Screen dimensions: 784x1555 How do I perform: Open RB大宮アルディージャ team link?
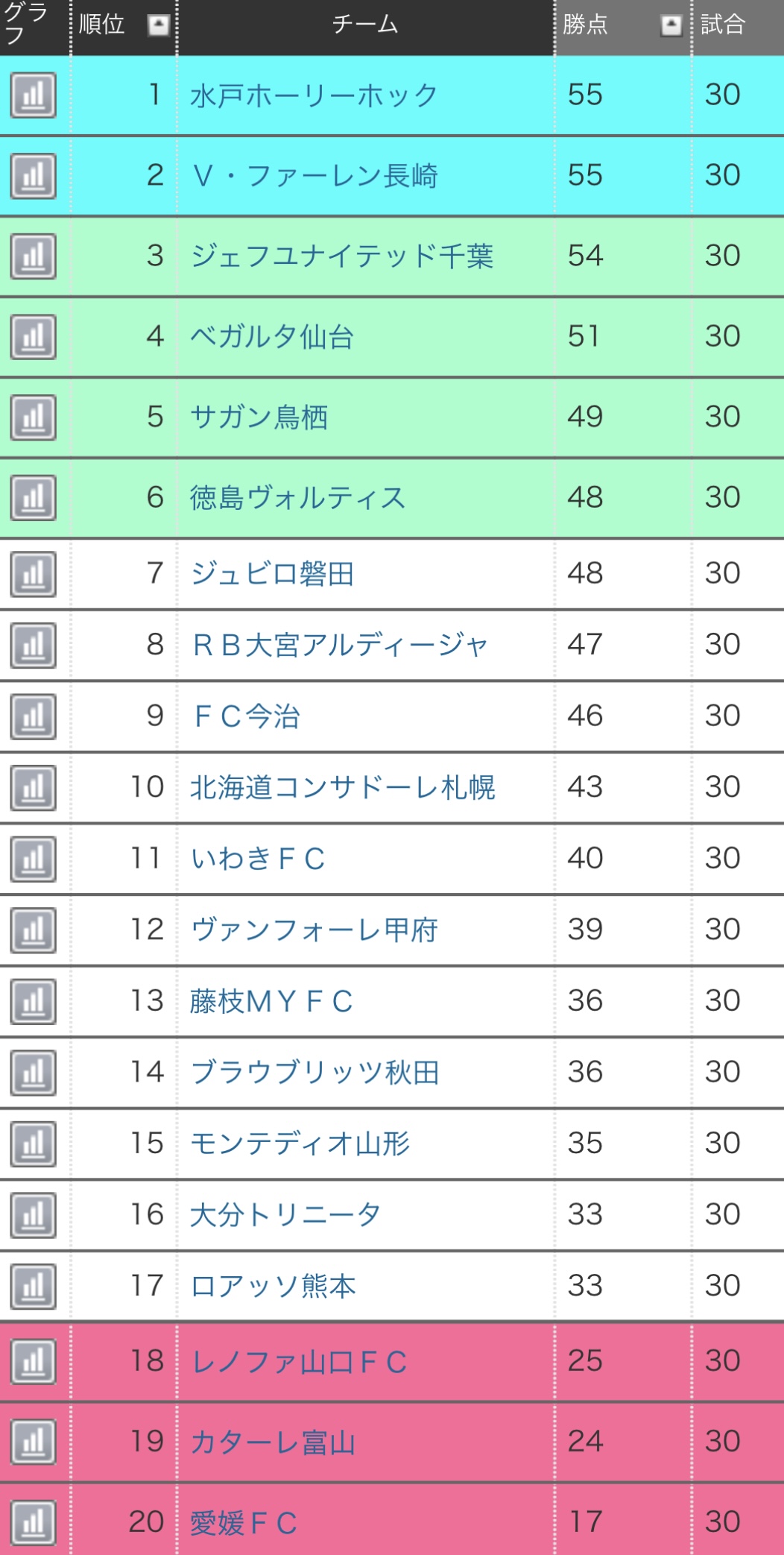(340, 646)
